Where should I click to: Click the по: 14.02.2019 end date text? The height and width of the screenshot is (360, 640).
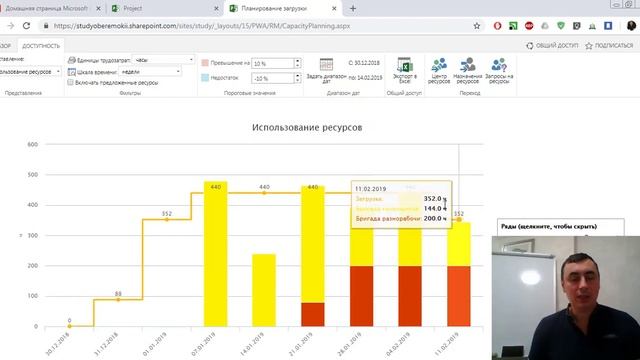[x=365, y=78]
